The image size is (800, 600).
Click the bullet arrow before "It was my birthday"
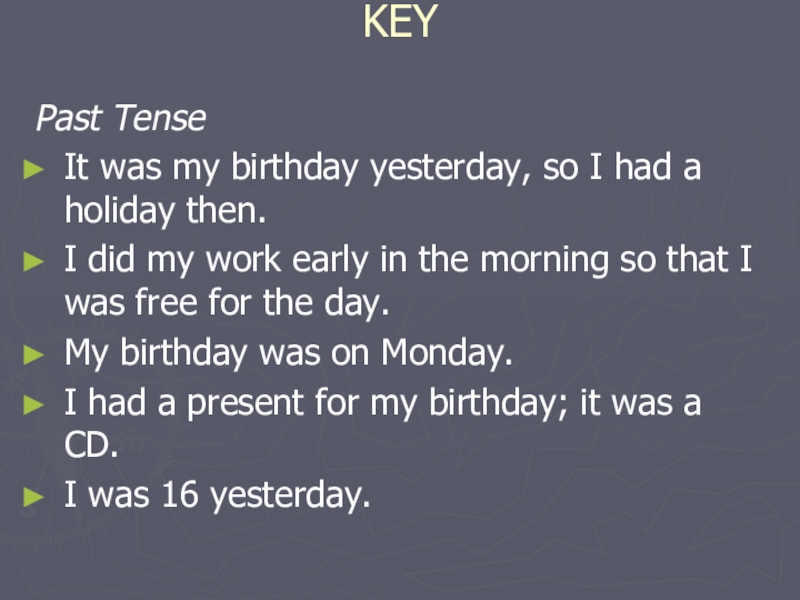click(x=36, y=170)
